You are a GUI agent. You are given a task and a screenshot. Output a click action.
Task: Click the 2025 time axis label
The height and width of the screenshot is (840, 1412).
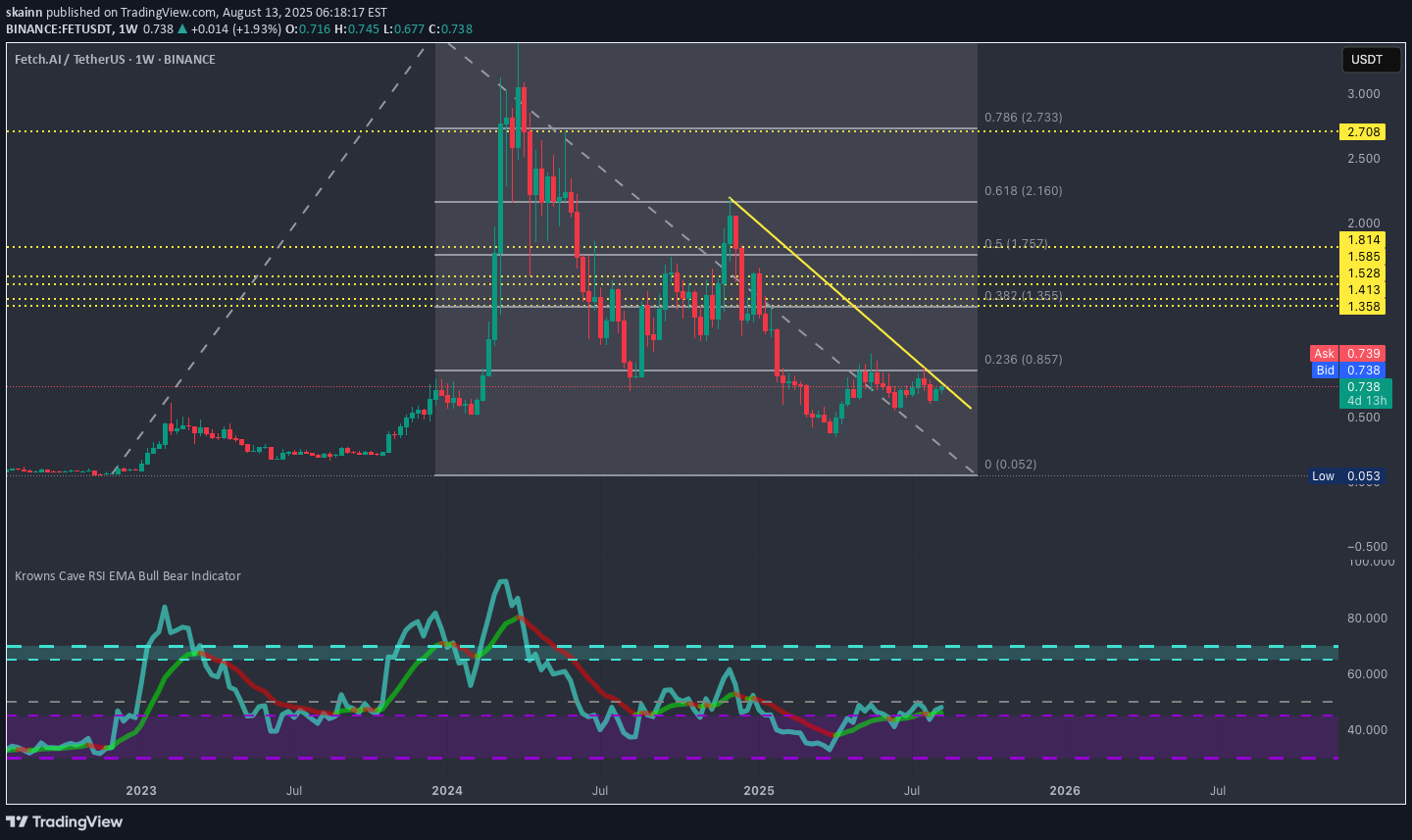click(x=759, y=791)
